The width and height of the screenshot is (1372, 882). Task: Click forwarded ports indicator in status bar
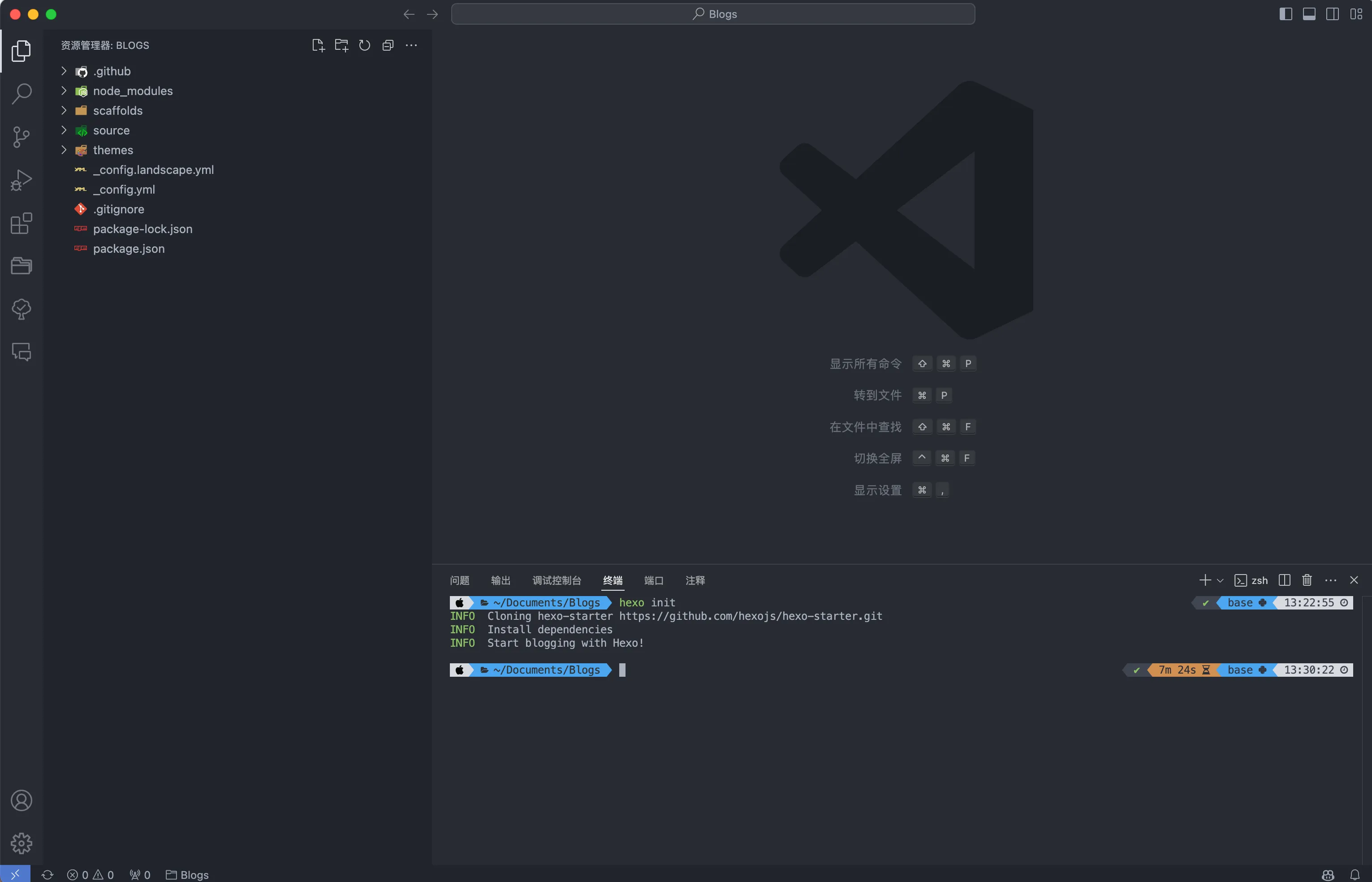140,874
